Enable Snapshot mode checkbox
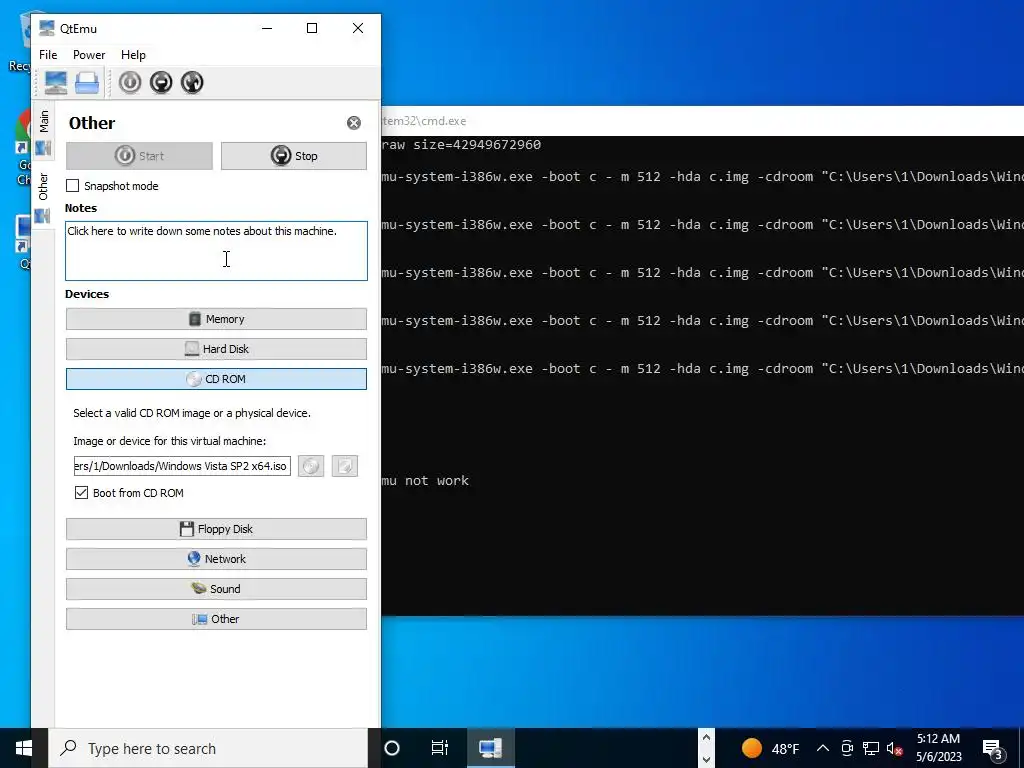 [x=72, y=186]
